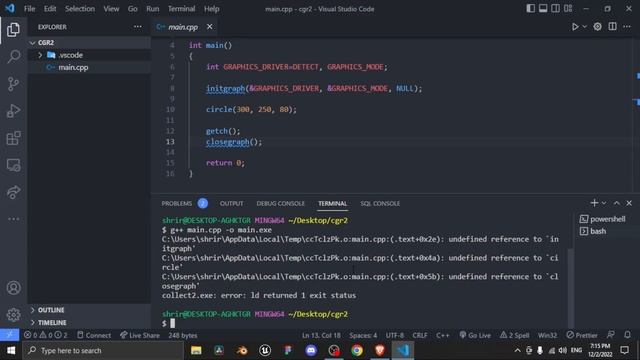Open errors and warnings status item

45,335
